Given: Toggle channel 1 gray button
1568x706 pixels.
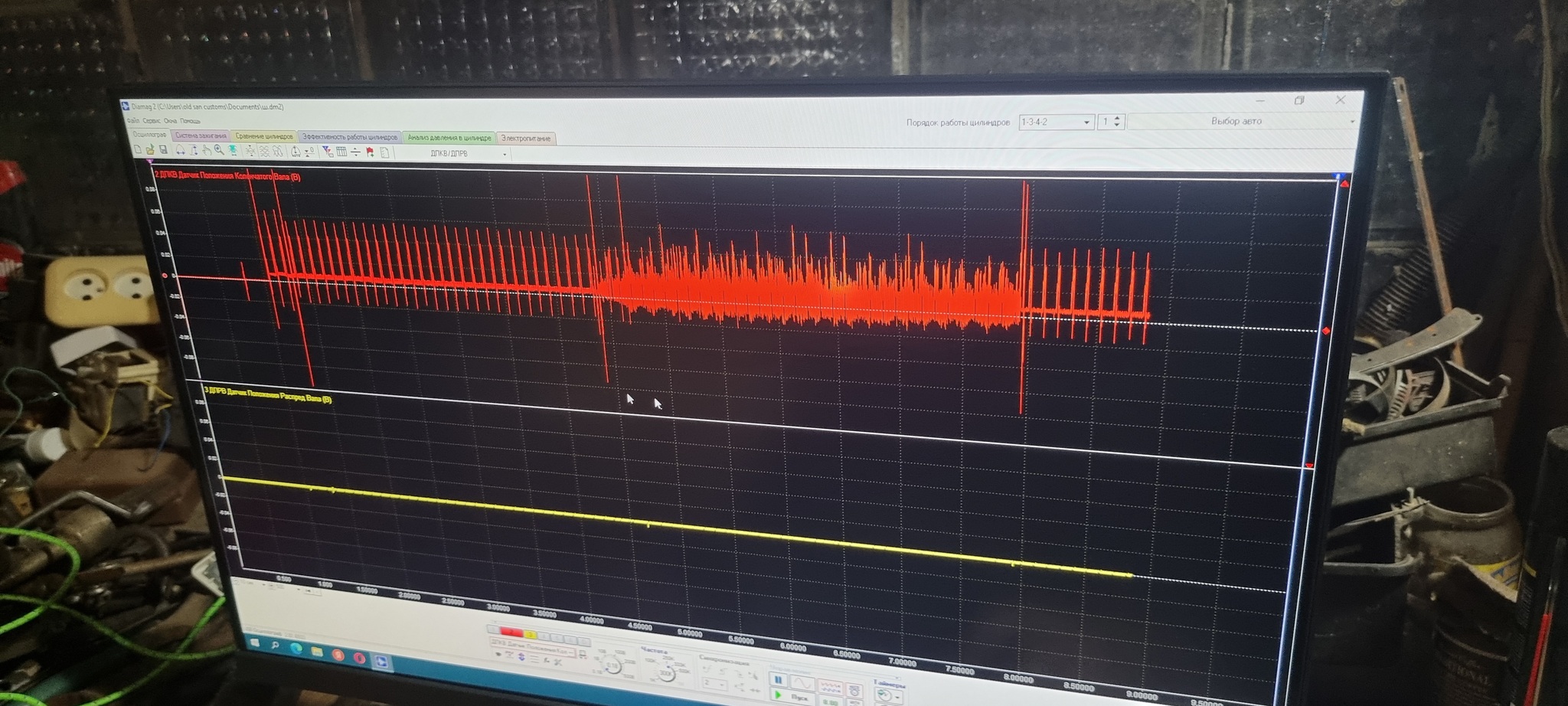Looking at the screenshot, I should tap(494, 629).
